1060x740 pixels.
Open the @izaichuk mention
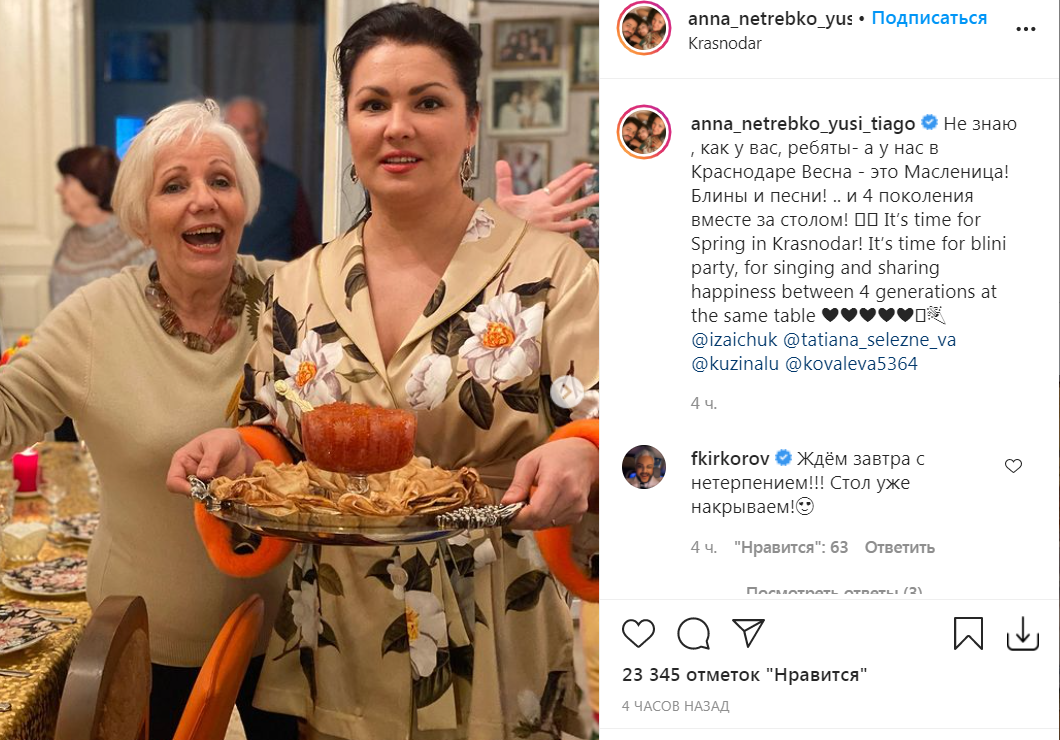tap(734, 339)
